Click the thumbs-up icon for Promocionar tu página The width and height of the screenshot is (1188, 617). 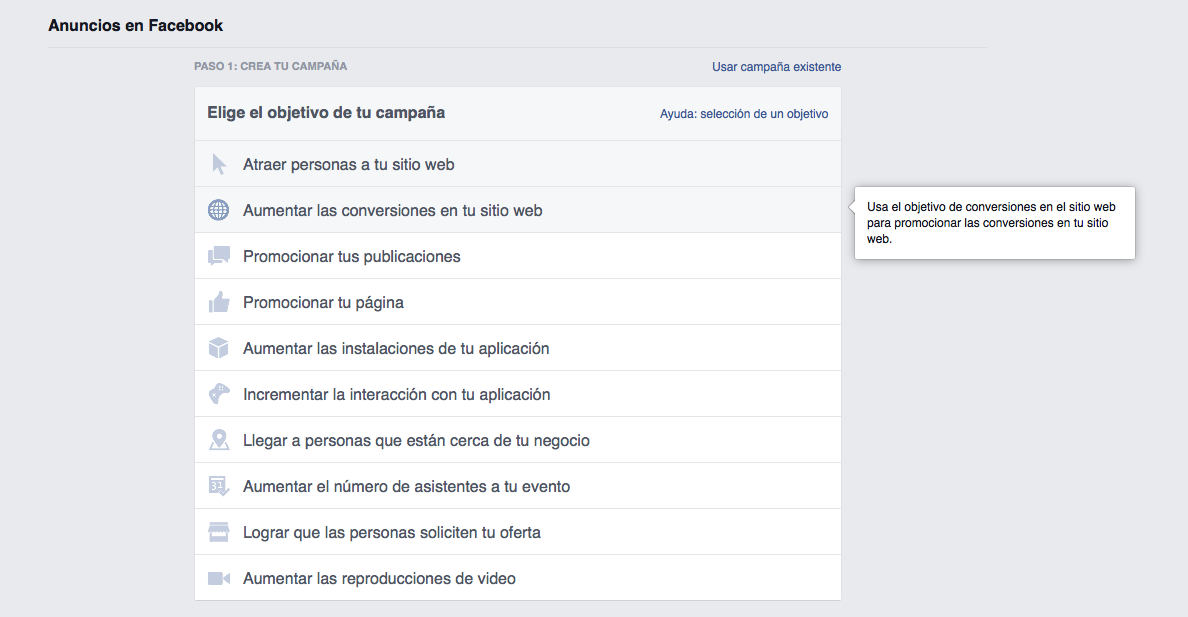click(219, 302)
